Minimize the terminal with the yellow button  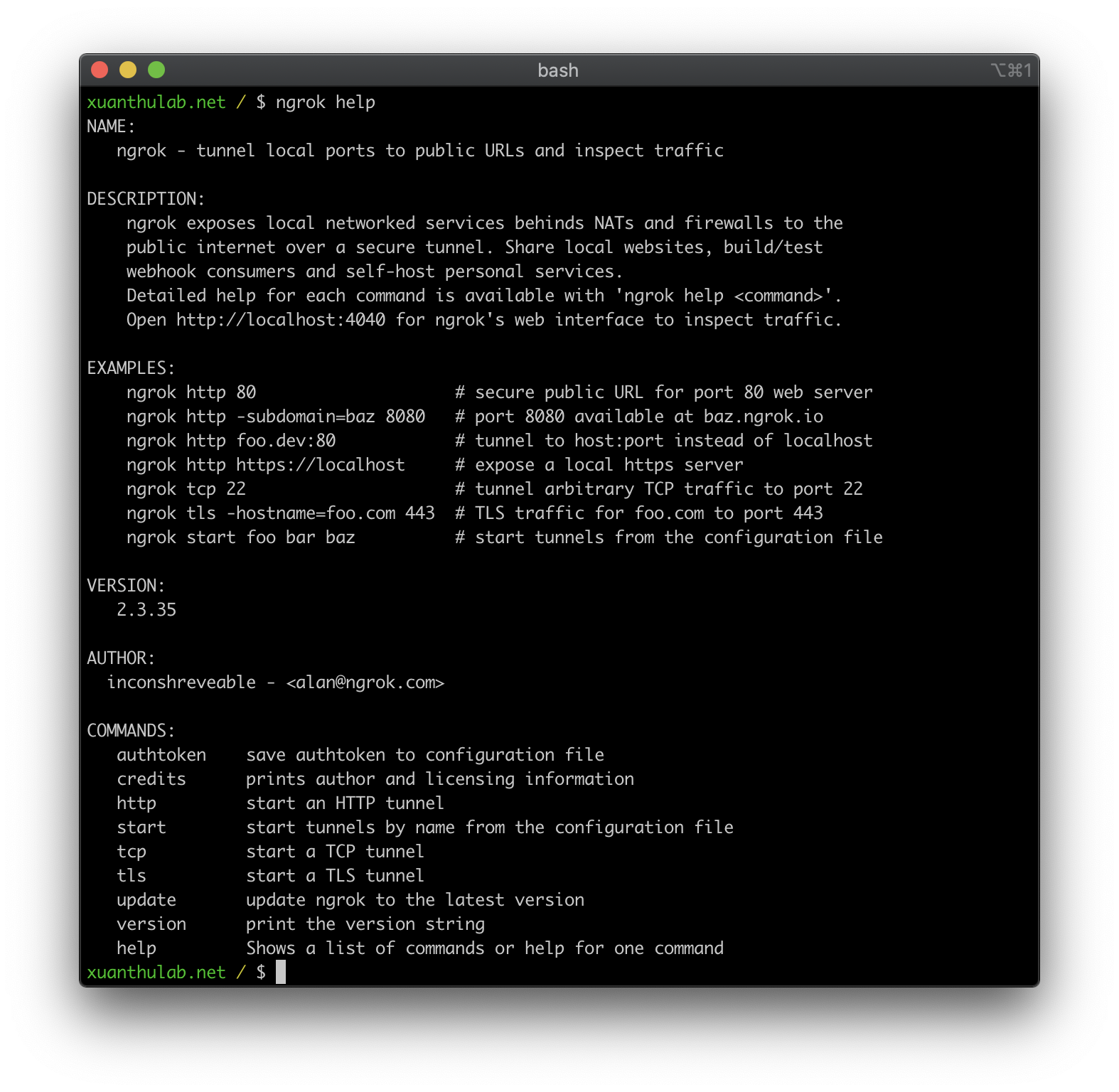pyautogui.click(x=128, y=70)
